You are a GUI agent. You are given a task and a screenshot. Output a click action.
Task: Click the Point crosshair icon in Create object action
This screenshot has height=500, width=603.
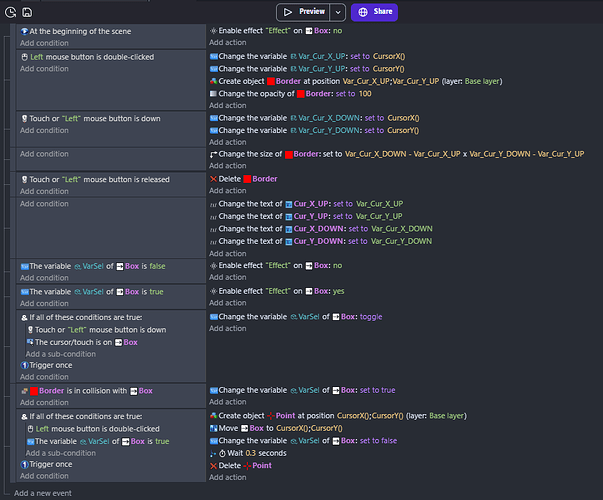pos(271,416)
